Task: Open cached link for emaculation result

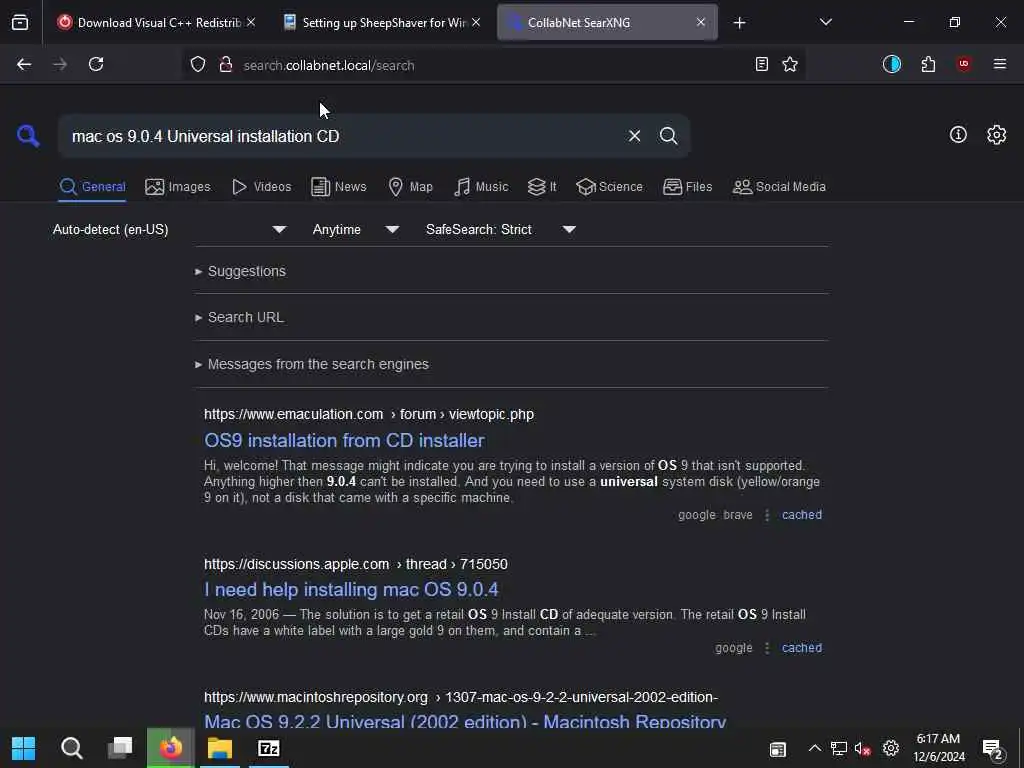Action: pos(802,515)
